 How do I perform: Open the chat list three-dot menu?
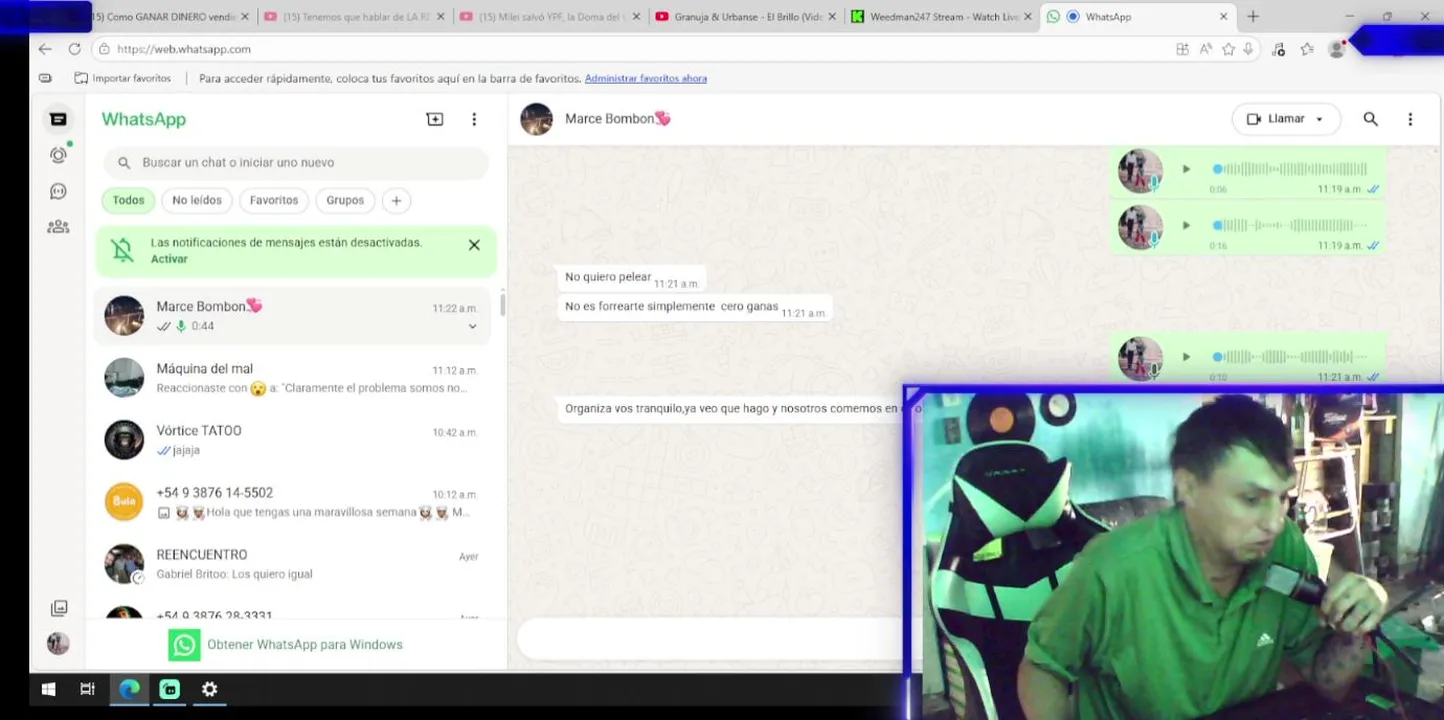474,119
